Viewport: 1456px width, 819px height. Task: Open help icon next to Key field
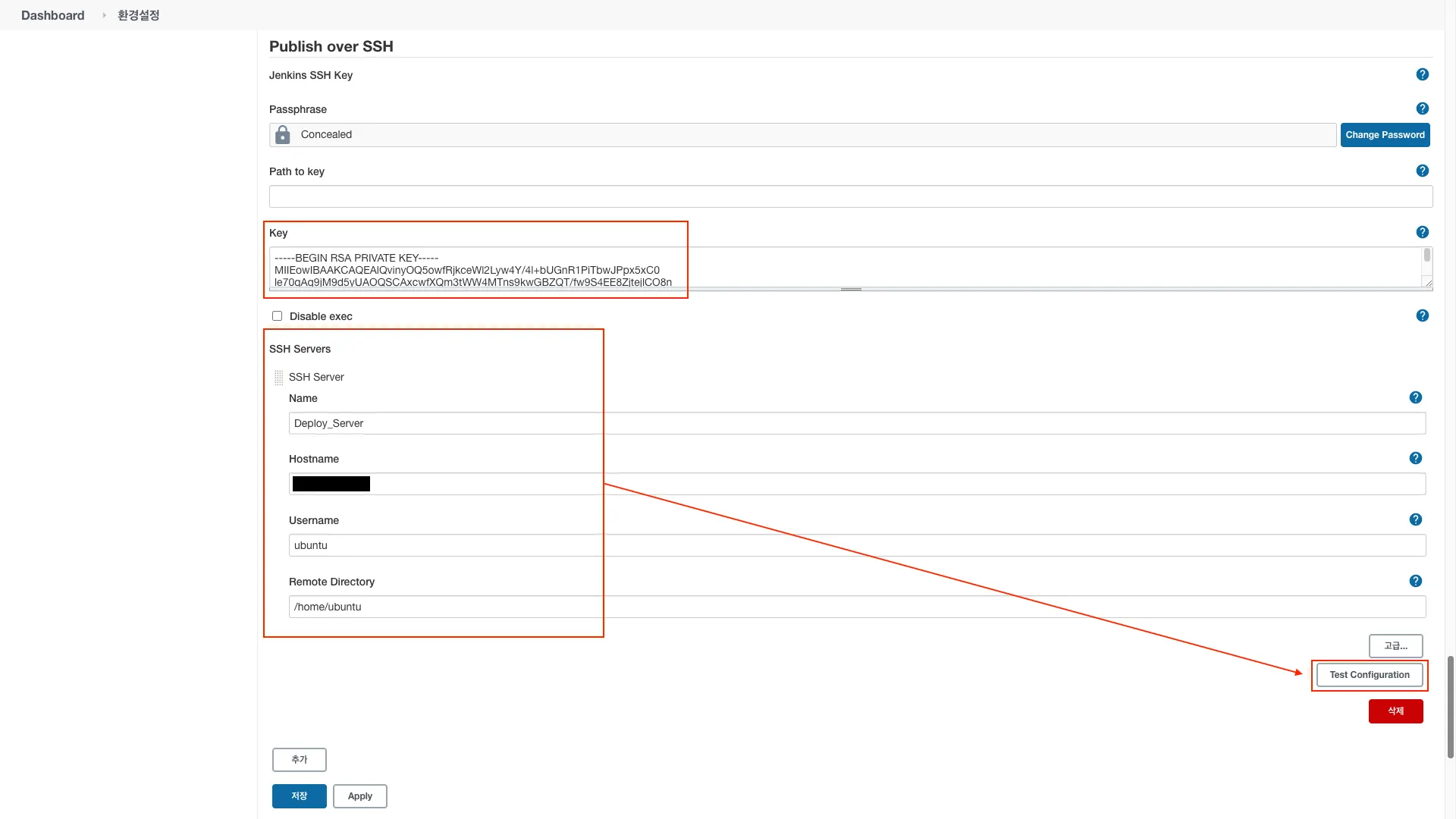pyautogui.click(x=1422, y=232)
